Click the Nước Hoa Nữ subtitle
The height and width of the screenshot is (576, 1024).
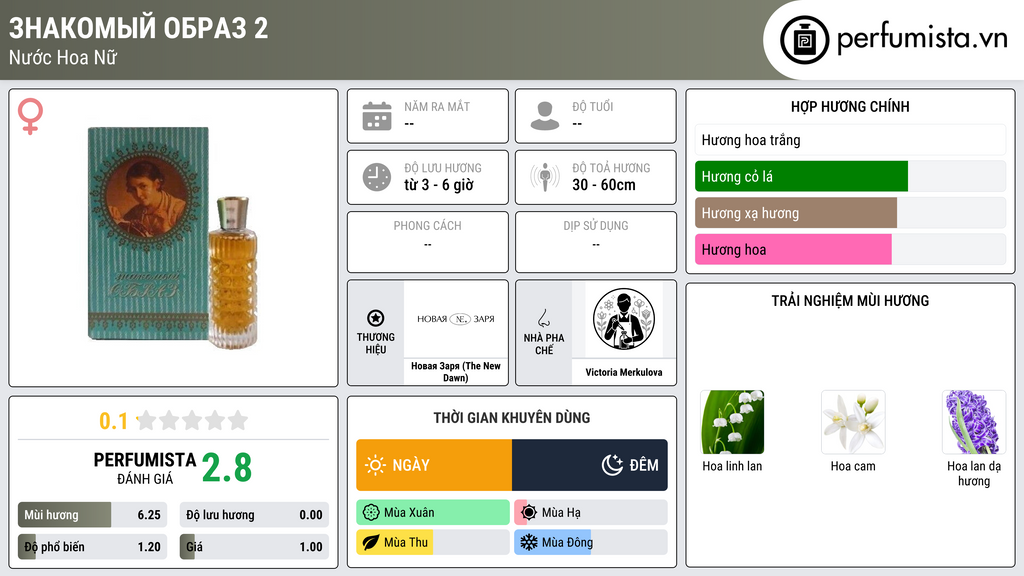click(63, 57)
